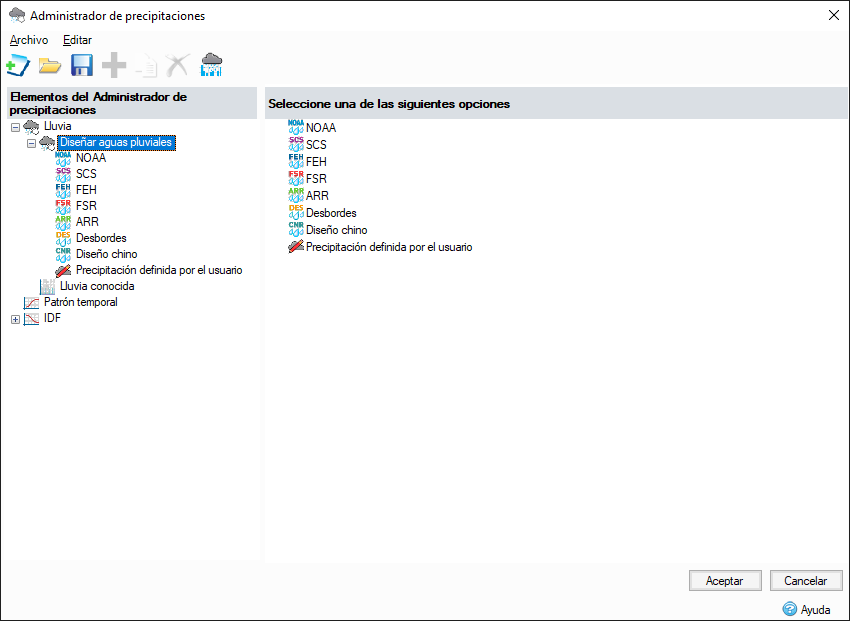Choose FEH in the right options list
Screen dimensions: 850x621
[316, 162]
